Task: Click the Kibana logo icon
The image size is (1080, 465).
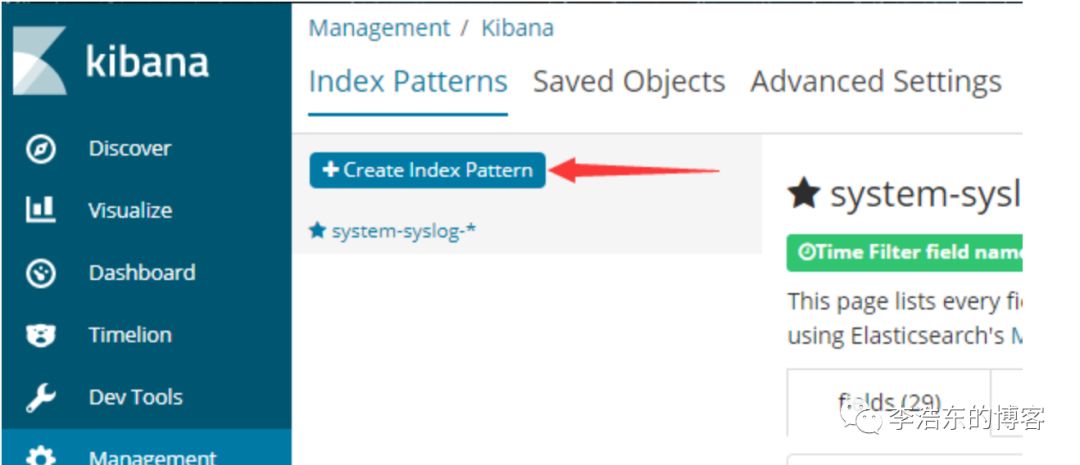Action: click(40, 61)
